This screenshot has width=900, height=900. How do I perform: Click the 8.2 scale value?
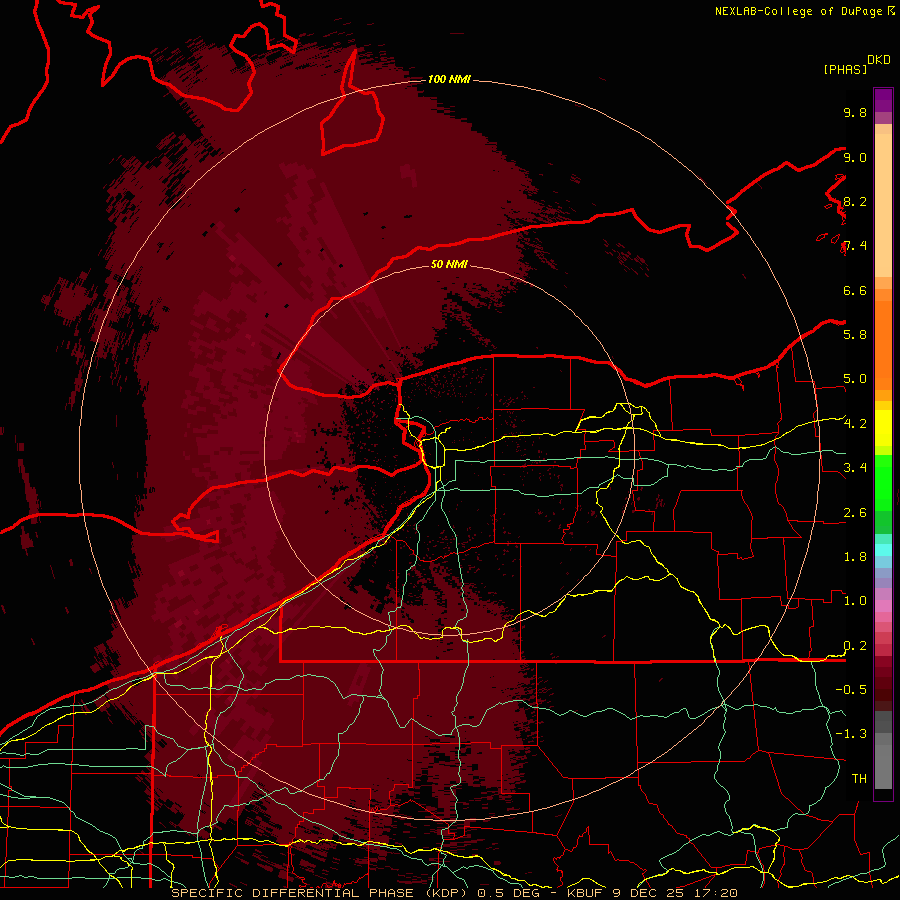click(855, 201)
